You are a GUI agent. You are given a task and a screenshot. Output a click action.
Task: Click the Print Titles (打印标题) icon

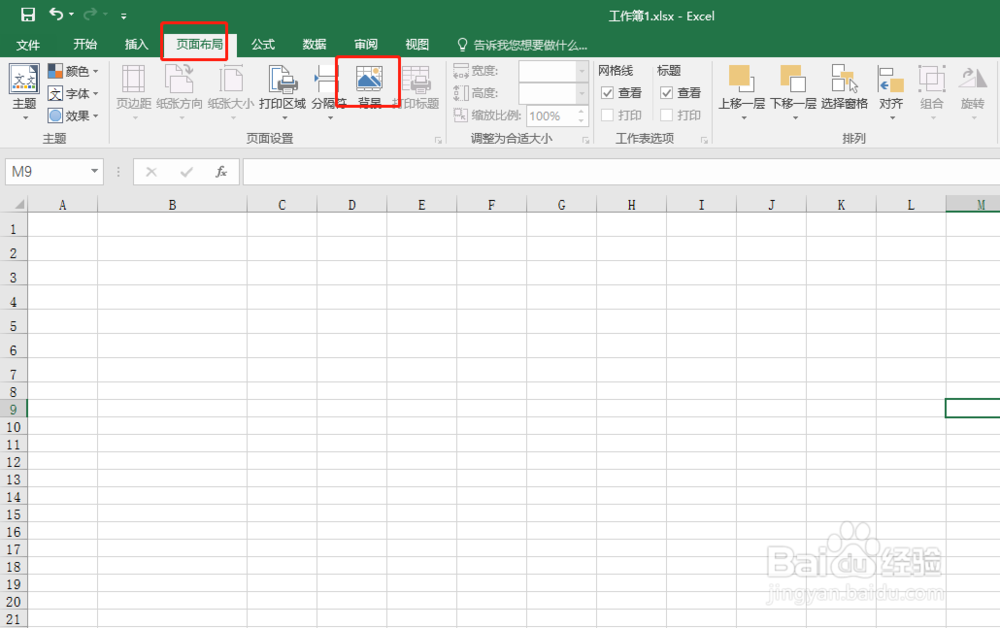[x=416, y=79]
